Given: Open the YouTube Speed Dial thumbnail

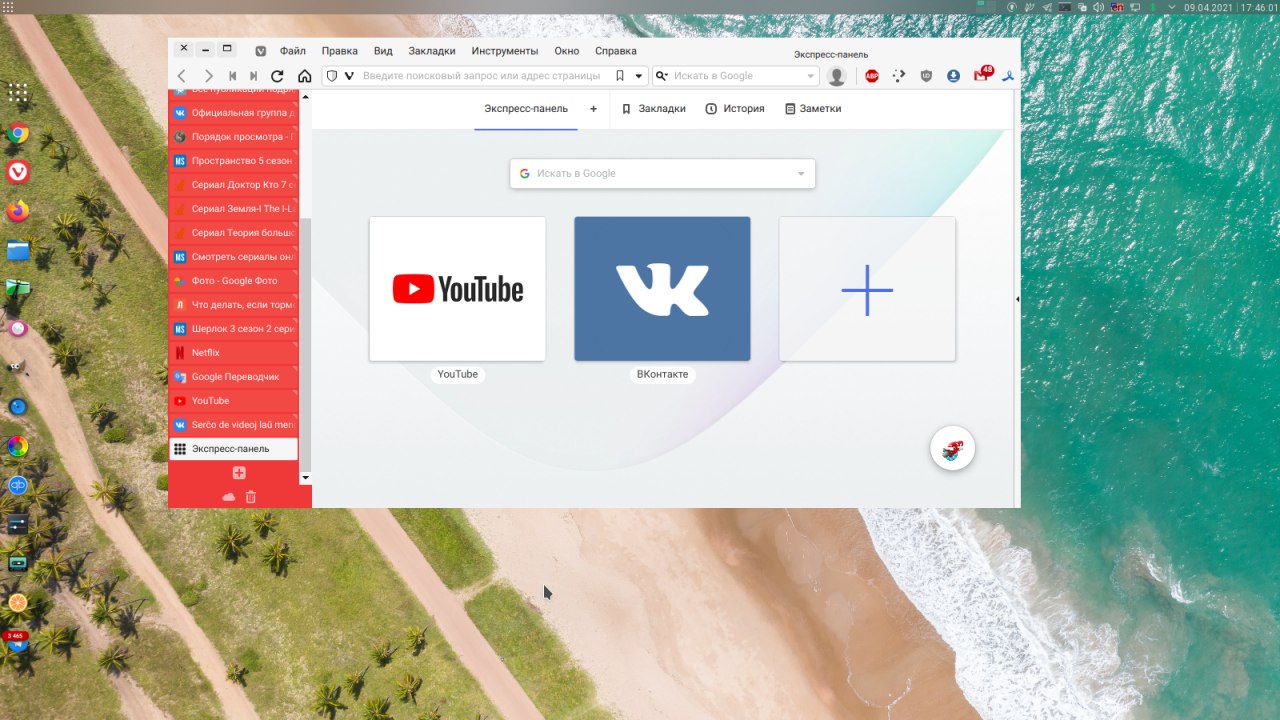Looking at the screenshot, I should point(457,289).
